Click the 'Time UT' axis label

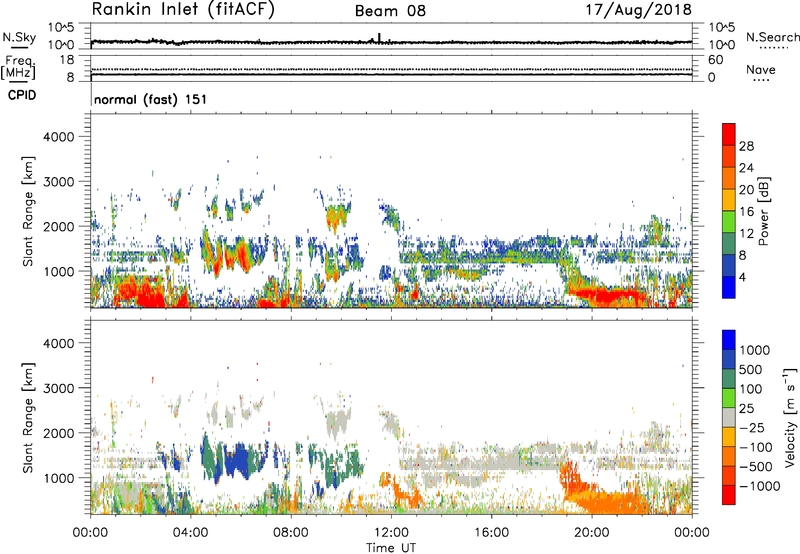391,548
